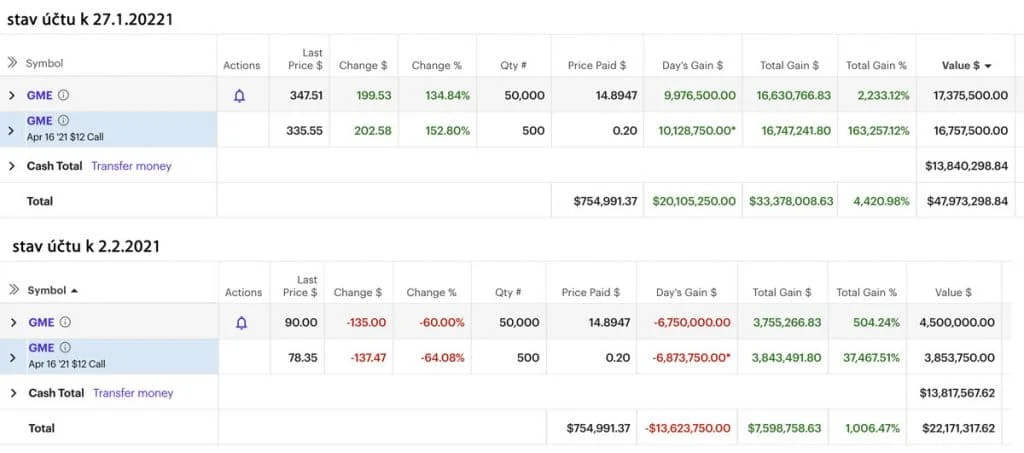Expand the GME call option row valued 16,757,500.00
The height and width of the screenshot is (453, 1024).
pyautogui.click(x=12, y=129)
